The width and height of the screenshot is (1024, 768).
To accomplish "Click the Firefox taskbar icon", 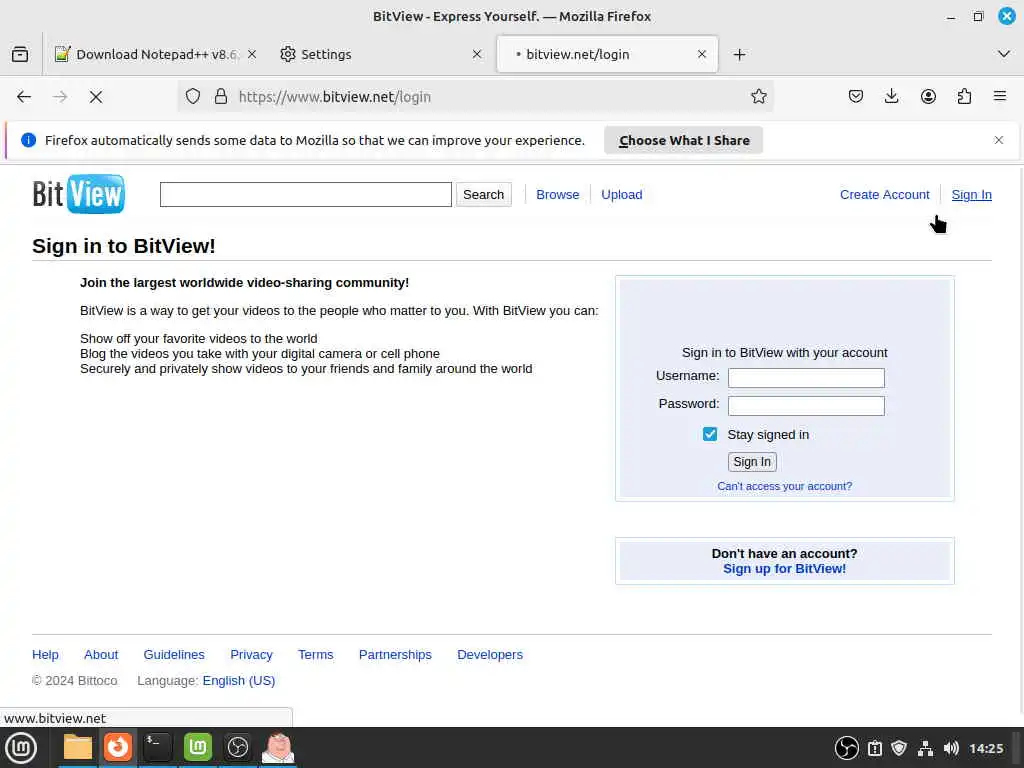I will (x=118, y=747).
